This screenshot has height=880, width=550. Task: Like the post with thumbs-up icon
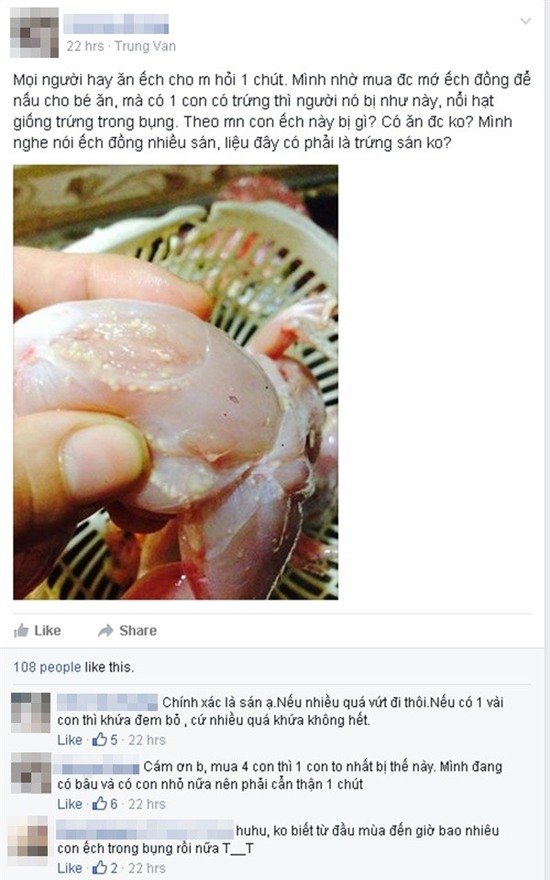click(x=37, y=630)
